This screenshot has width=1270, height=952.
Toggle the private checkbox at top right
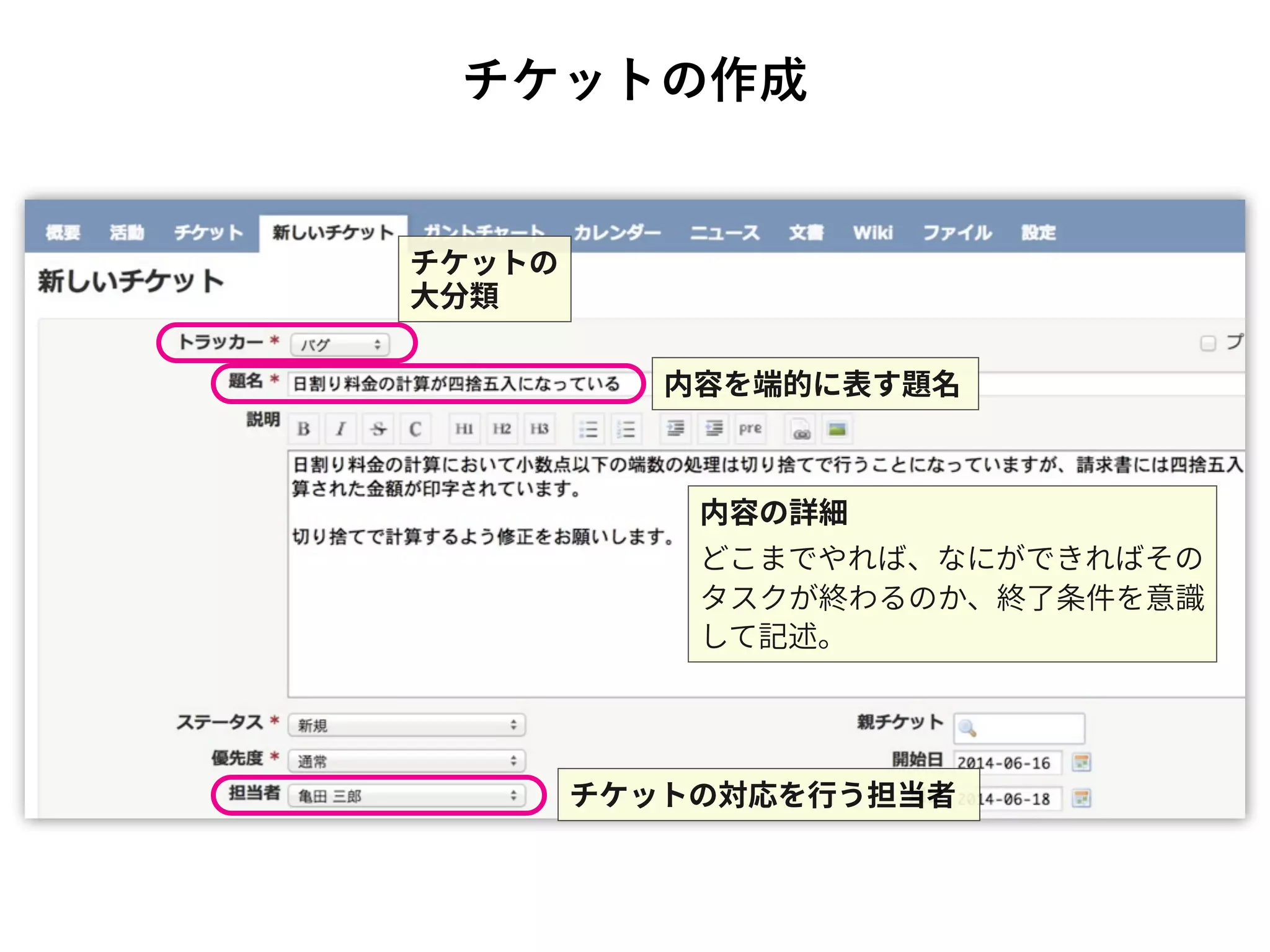(1208, 343)
